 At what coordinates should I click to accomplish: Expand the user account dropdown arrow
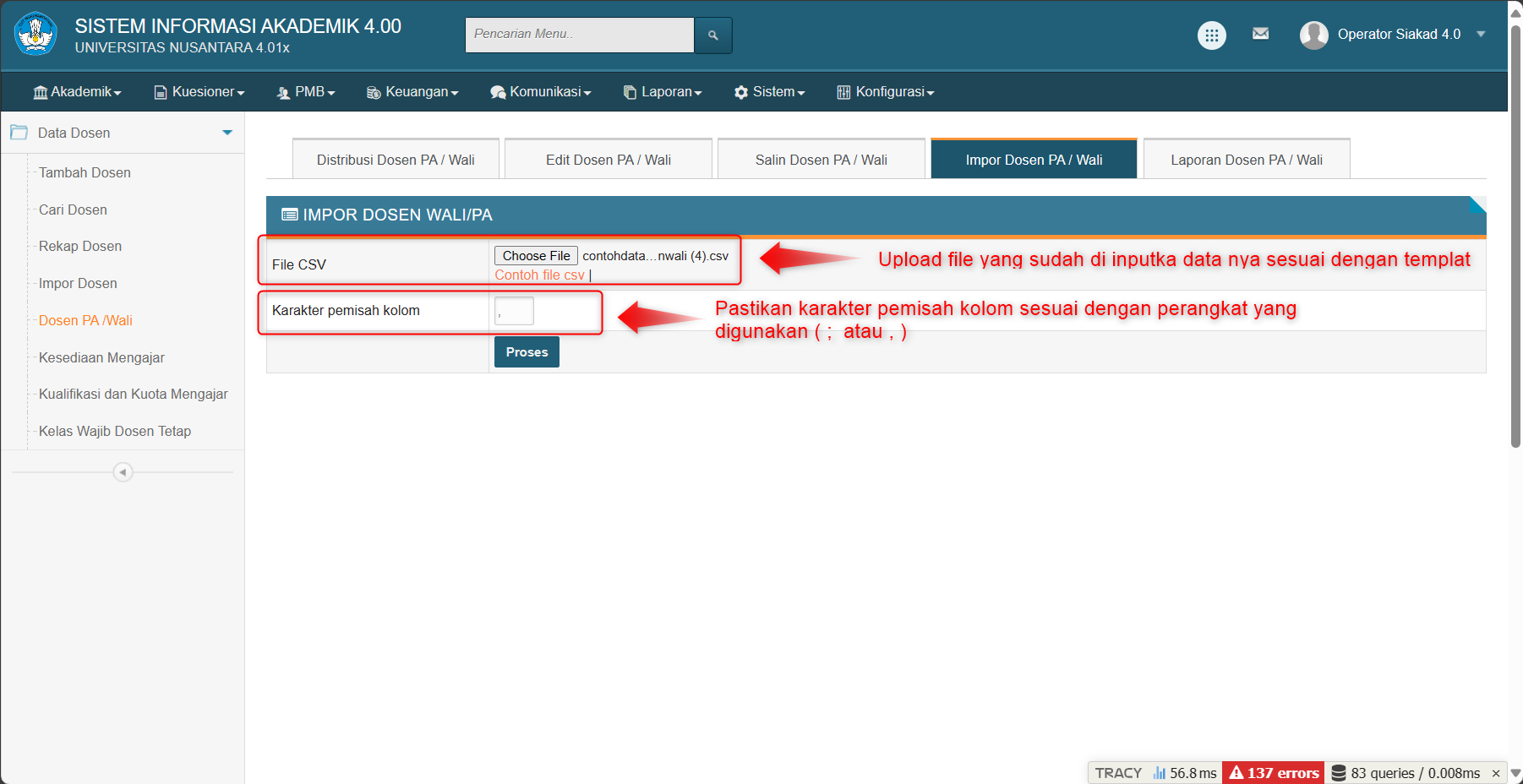[x=1481, y=35]
